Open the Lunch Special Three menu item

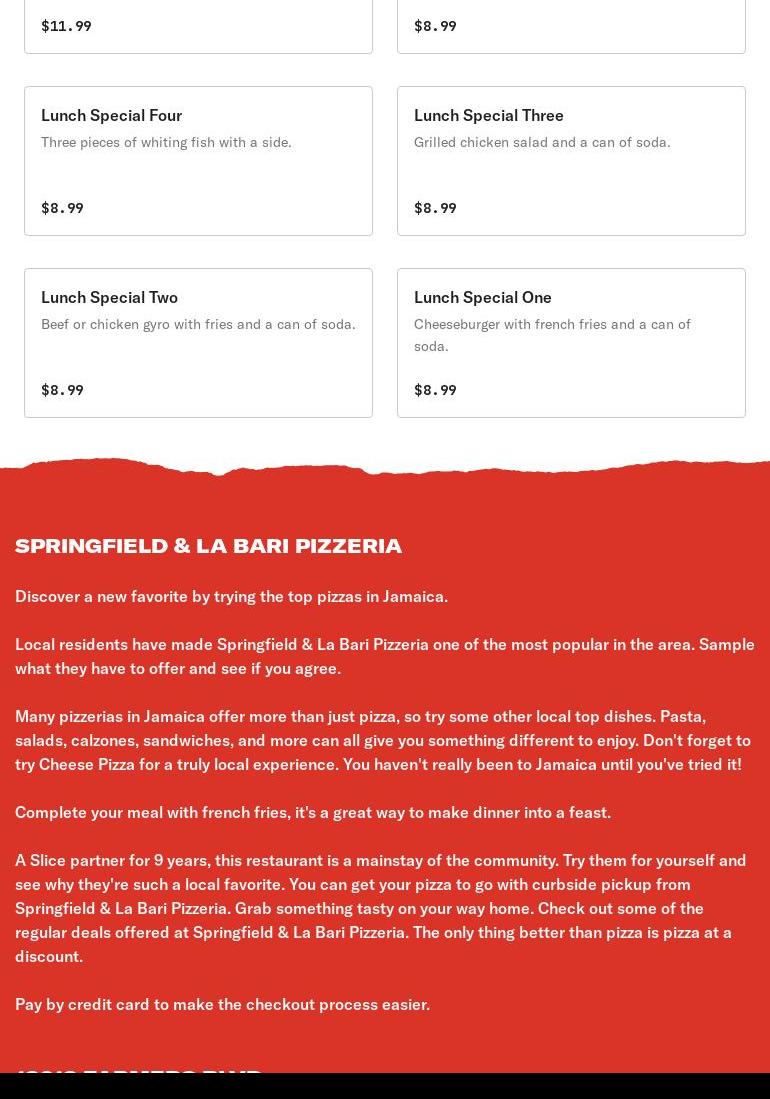tap(571, 161)
